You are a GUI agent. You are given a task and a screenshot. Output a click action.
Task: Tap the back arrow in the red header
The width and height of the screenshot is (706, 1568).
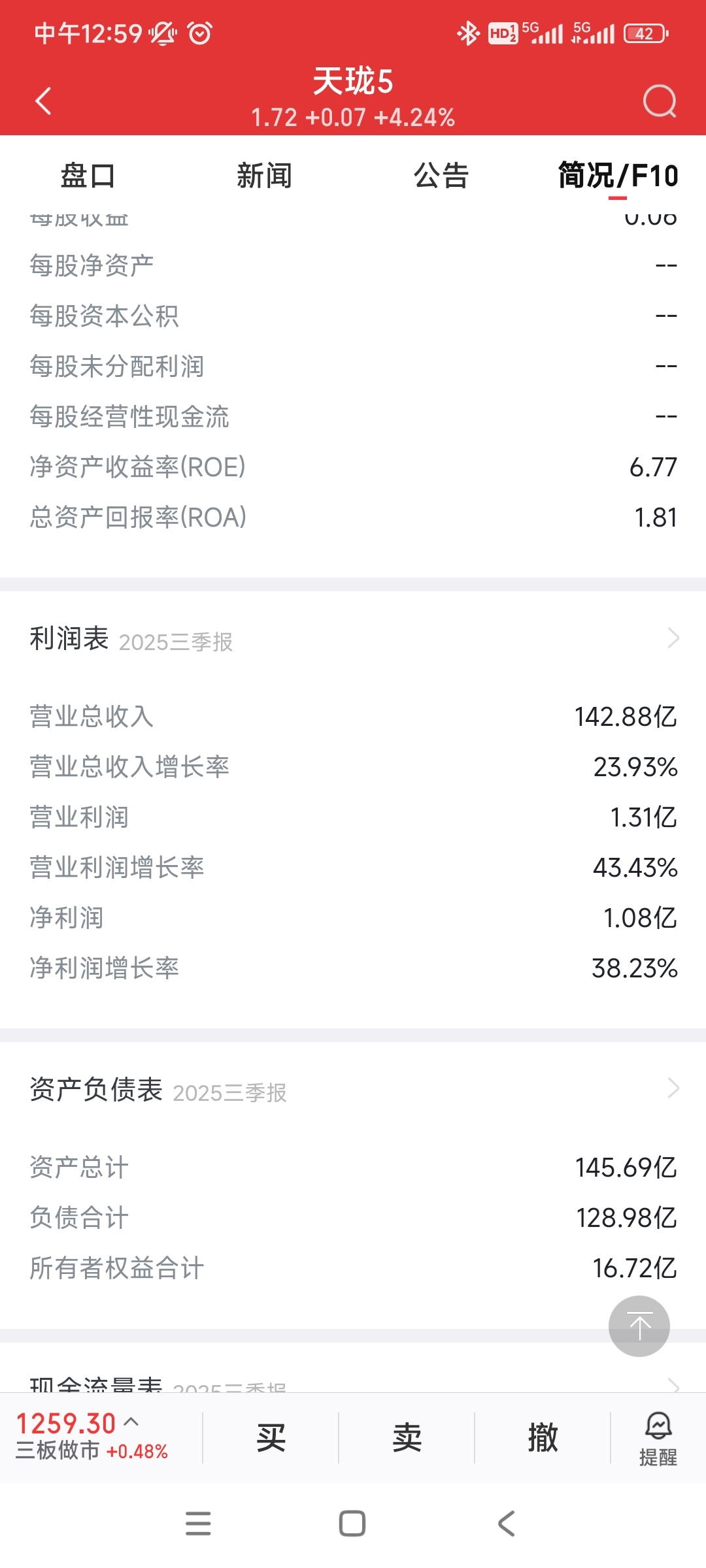point(43,101)
